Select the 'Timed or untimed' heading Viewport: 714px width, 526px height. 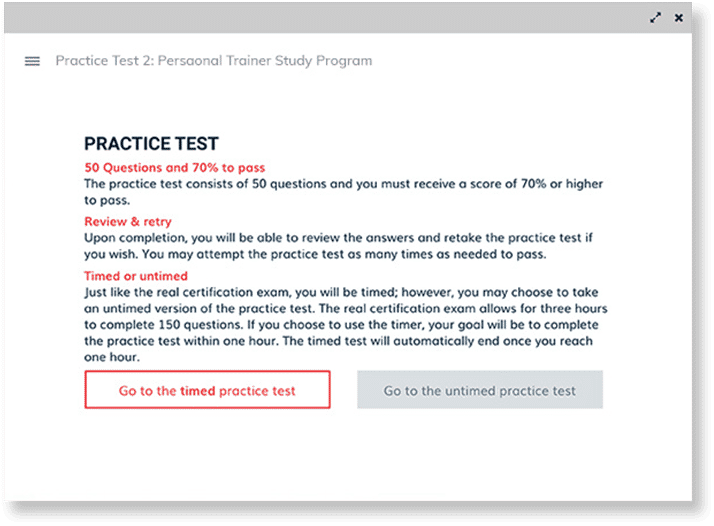coord(136,276)
